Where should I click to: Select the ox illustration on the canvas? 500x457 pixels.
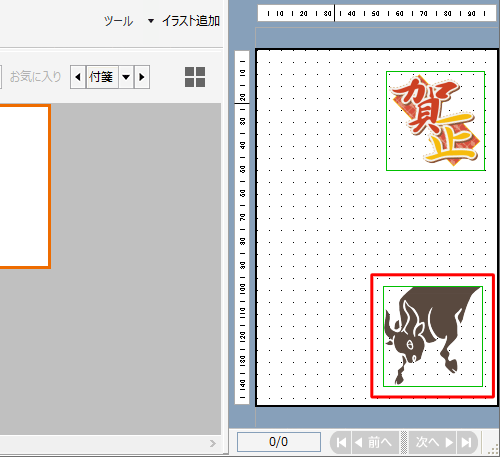pyautogui.click(x=433, y=336)
